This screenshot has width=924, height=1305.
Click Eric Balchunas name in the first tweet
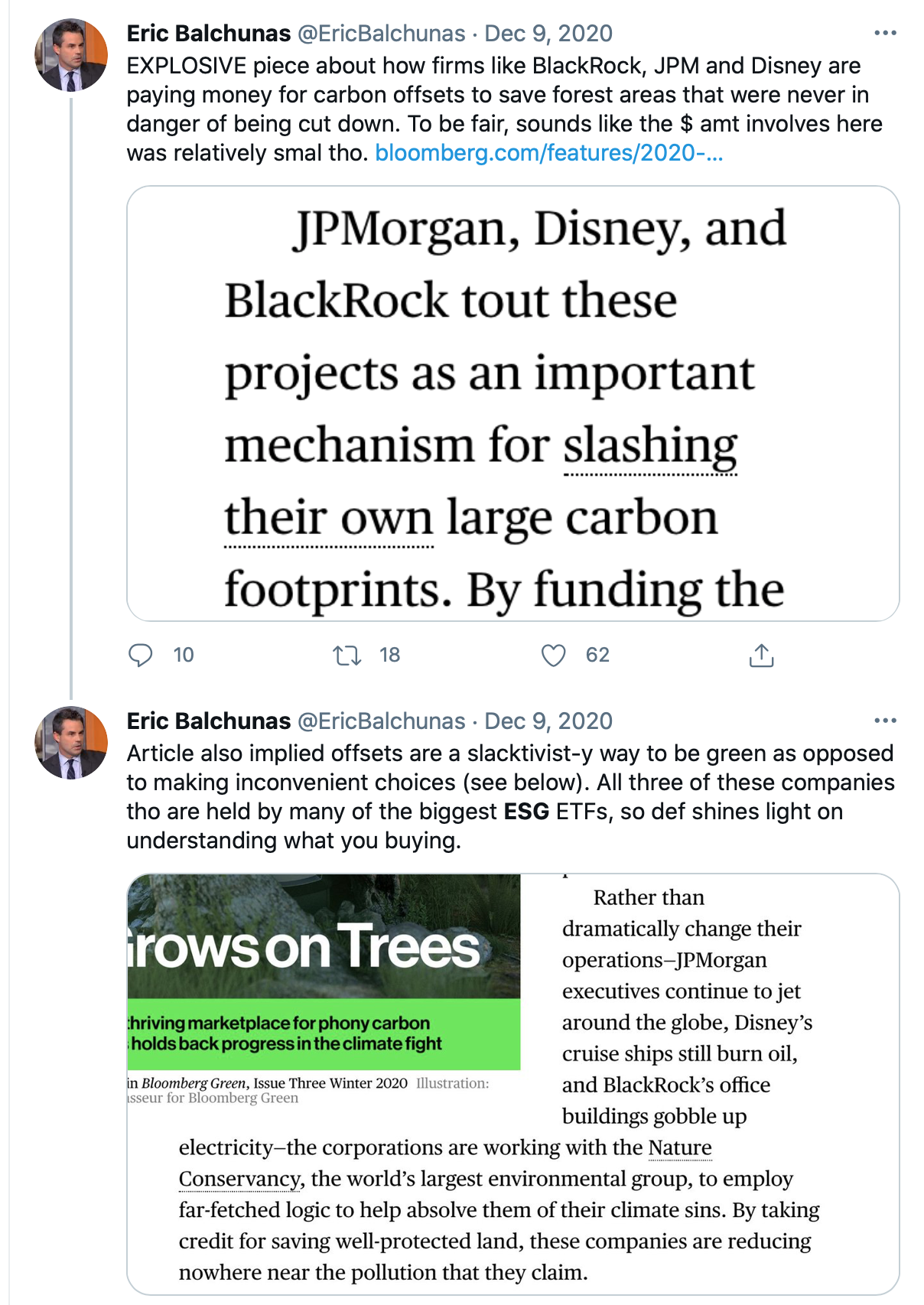point(209,34)
